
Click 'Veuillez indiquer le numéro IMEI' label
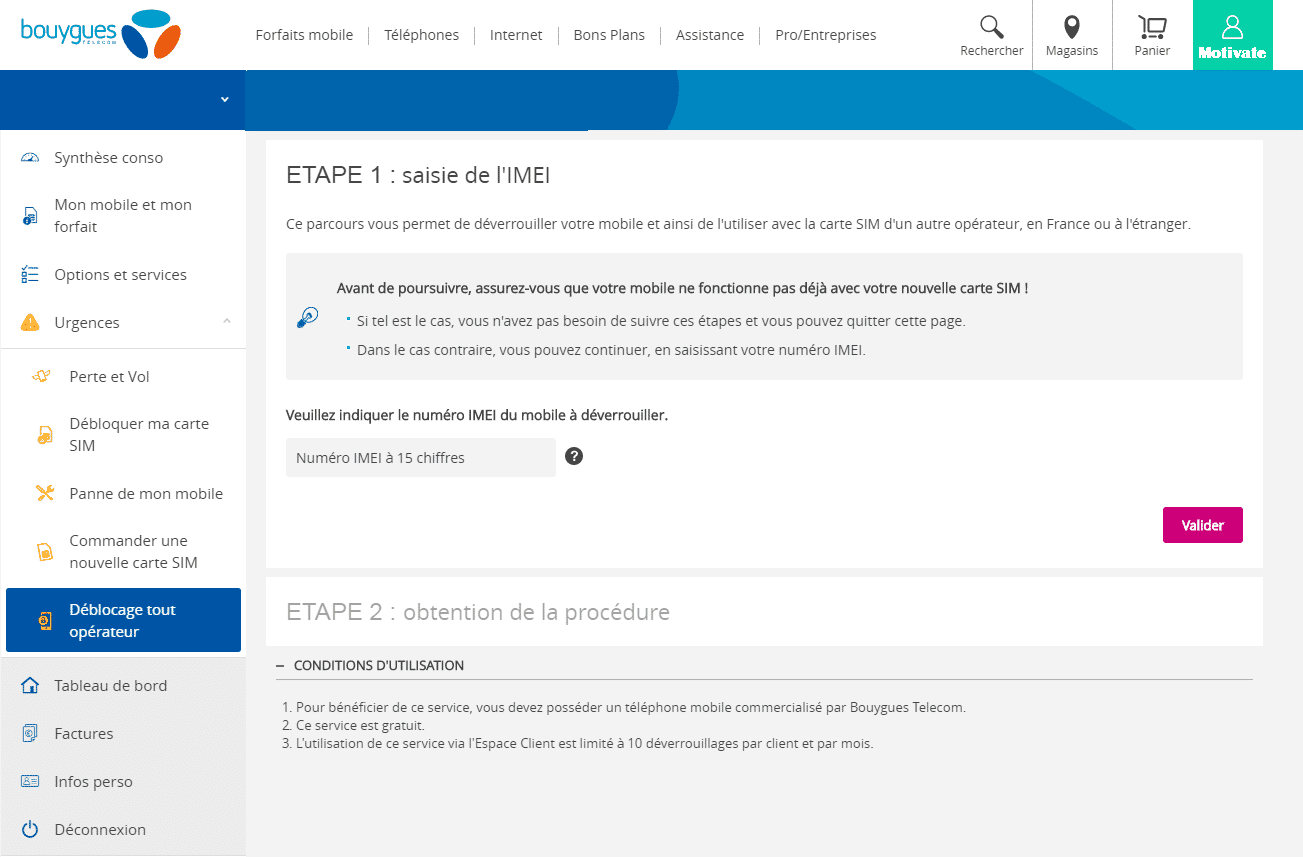pyautogui.click(x=477, y=414)
